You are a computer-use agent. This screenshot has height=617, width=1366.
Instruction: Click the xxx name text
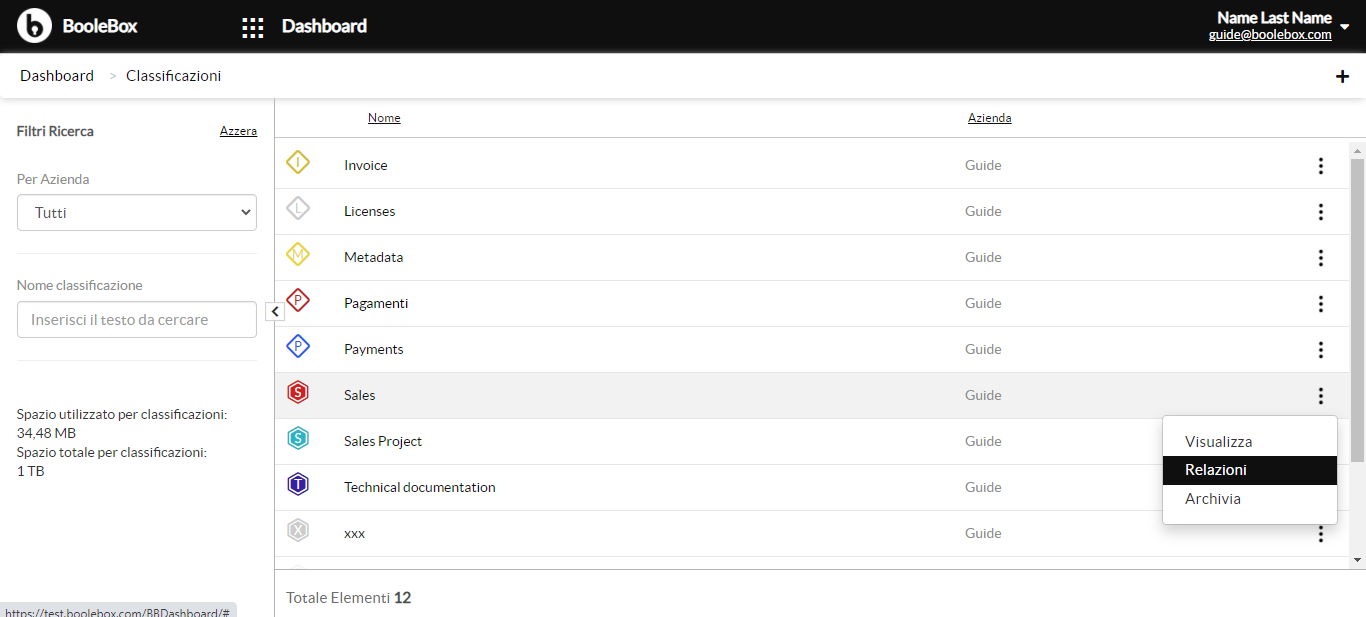(355, 534)
